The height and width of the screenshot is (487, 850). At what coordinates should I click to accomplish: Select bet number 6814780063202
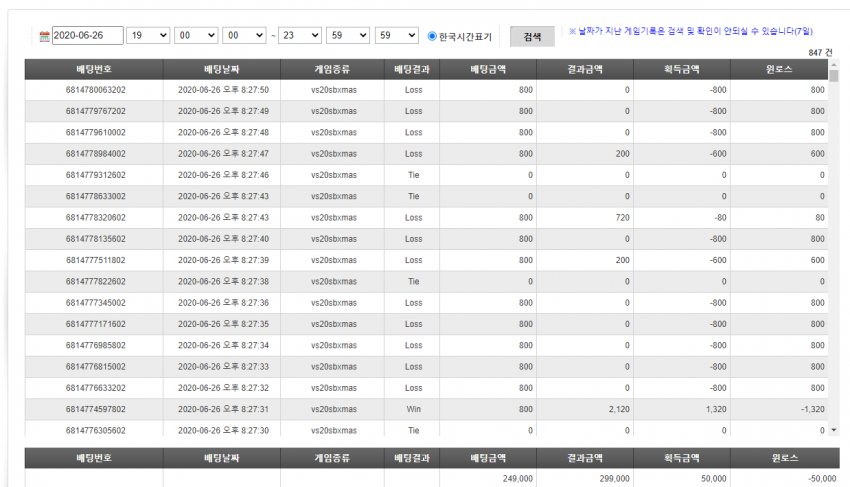click(95, 90)
